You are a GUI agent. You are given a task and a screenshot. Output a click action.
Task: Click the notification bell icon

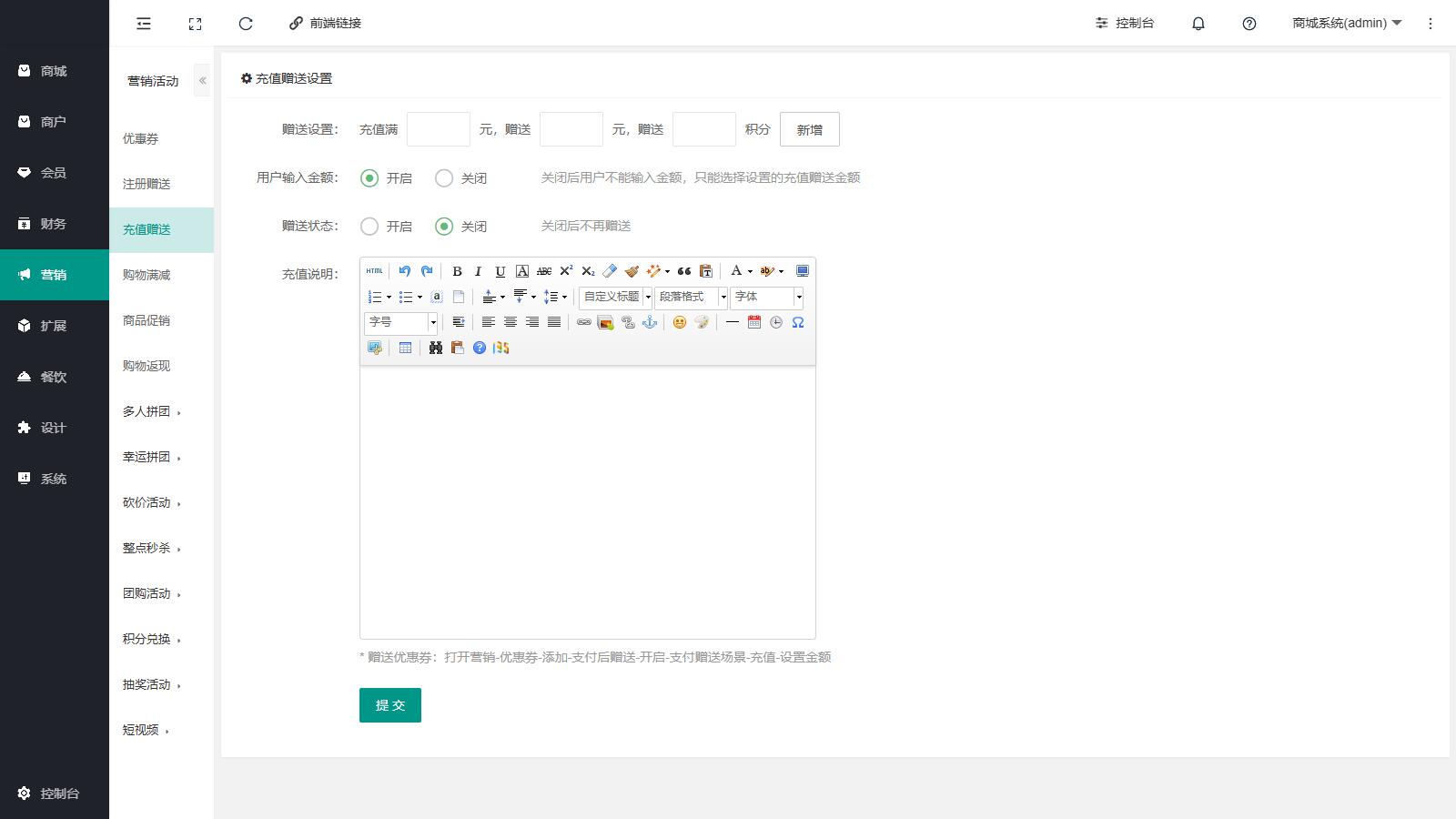pyautogui.click(x=1198, y=24)
